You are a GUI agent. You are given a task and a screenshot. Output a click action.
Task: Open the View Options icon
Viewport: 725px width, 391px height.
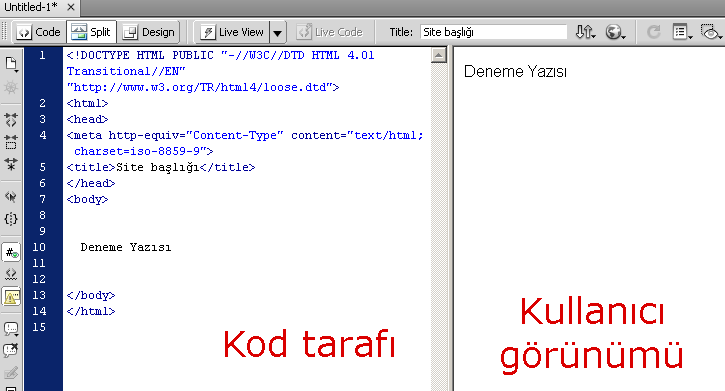pos(682,32)
